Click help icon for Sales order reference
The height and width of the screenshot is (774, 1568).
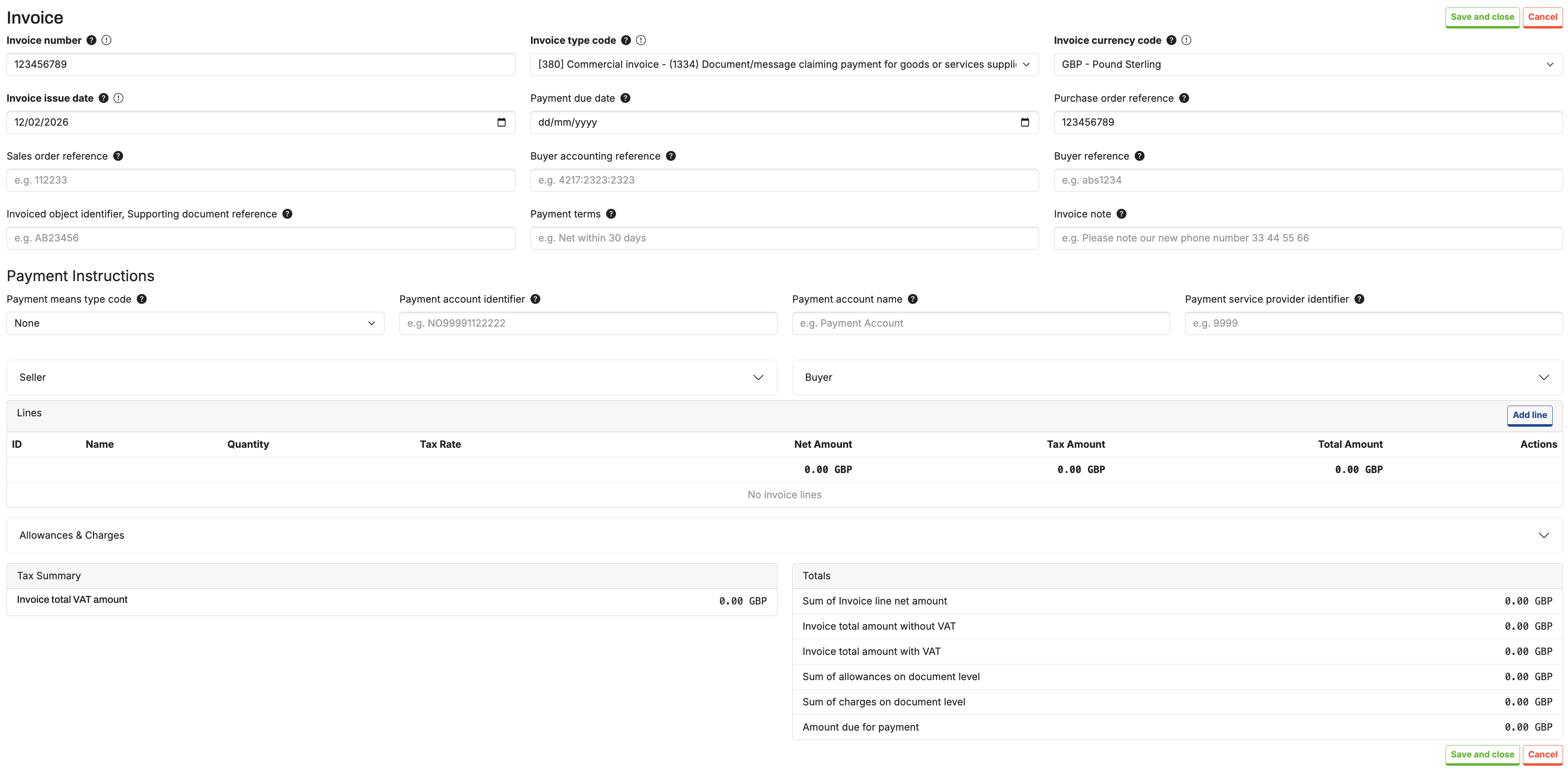click(x=118, y=156)
